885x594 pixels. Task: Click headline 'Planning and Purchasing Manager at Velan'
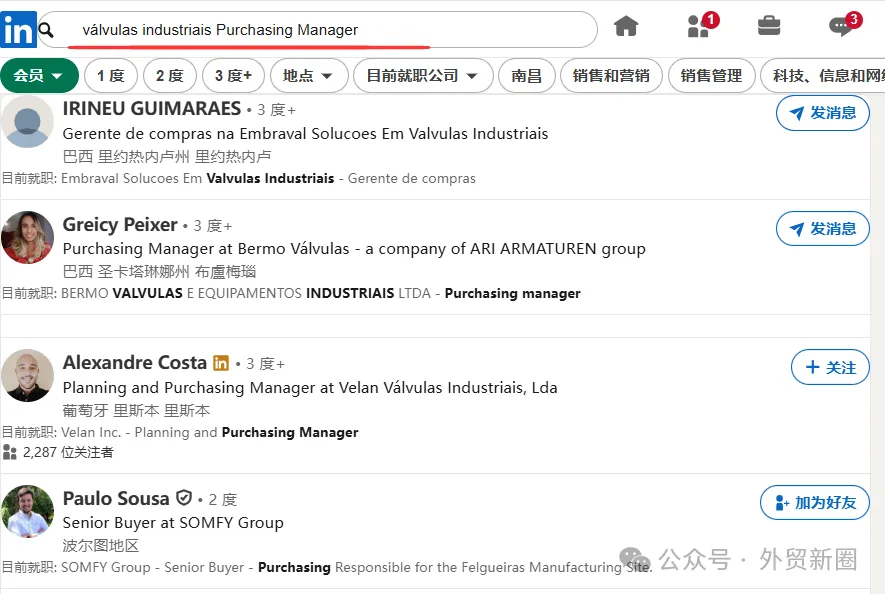click(310, 388)
